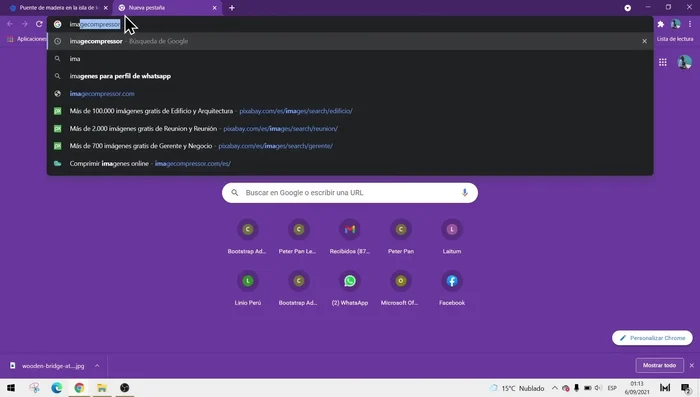
Task: Open notification center icon
Action: (686, 388)
